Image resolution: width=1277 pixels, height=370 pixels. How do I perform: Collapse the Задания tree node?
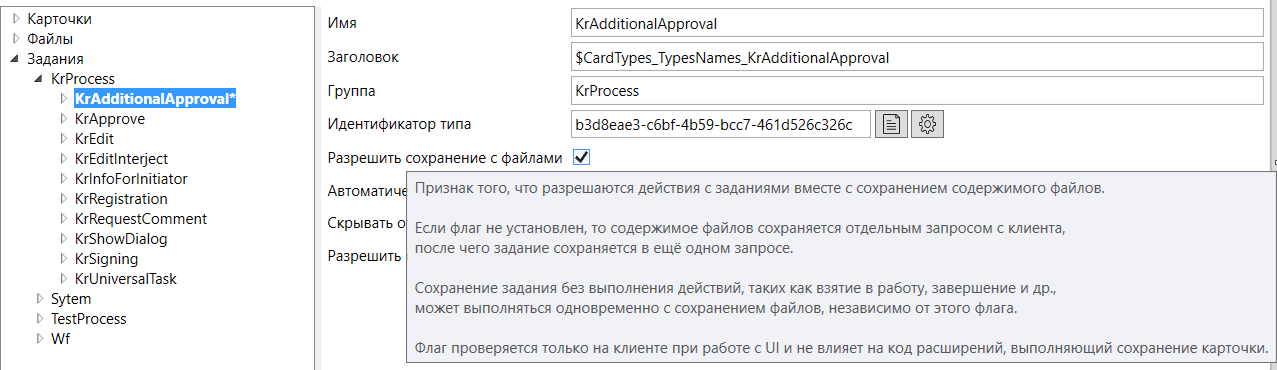point(16,59)
